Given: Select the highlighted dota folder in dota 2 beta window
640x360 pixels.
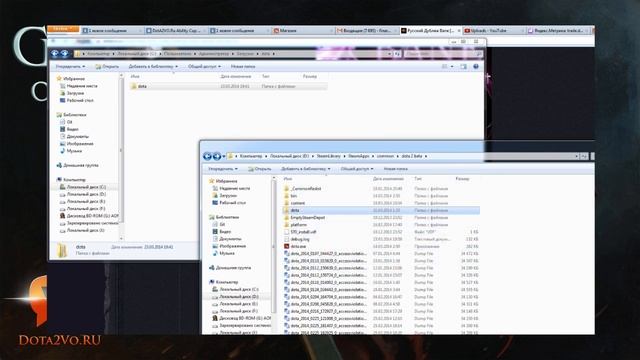Looking at the screenshot, I should (381, 210).
